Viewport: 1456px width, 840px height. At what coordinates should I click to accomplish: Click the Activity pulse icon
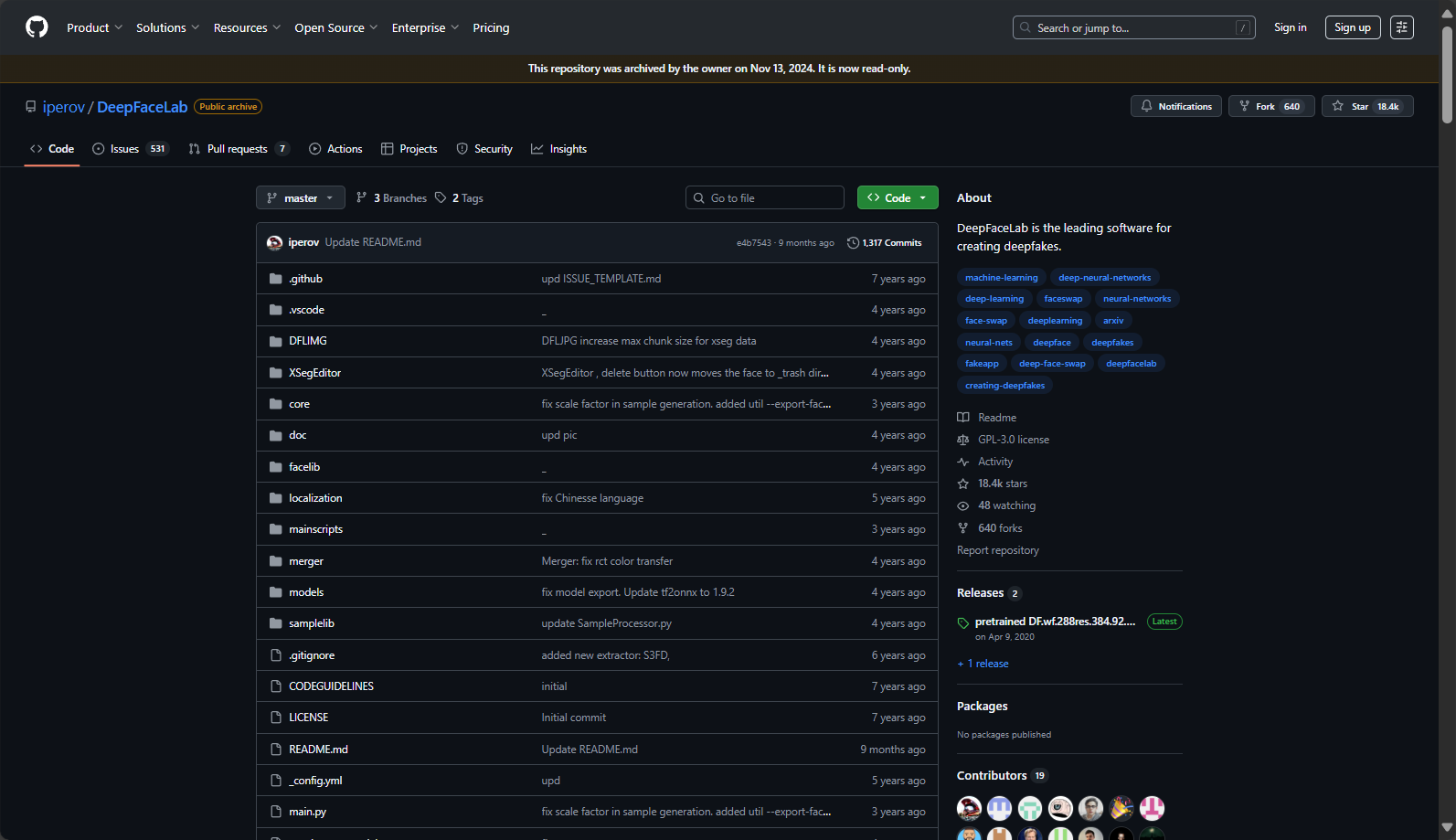click(963, 462)
